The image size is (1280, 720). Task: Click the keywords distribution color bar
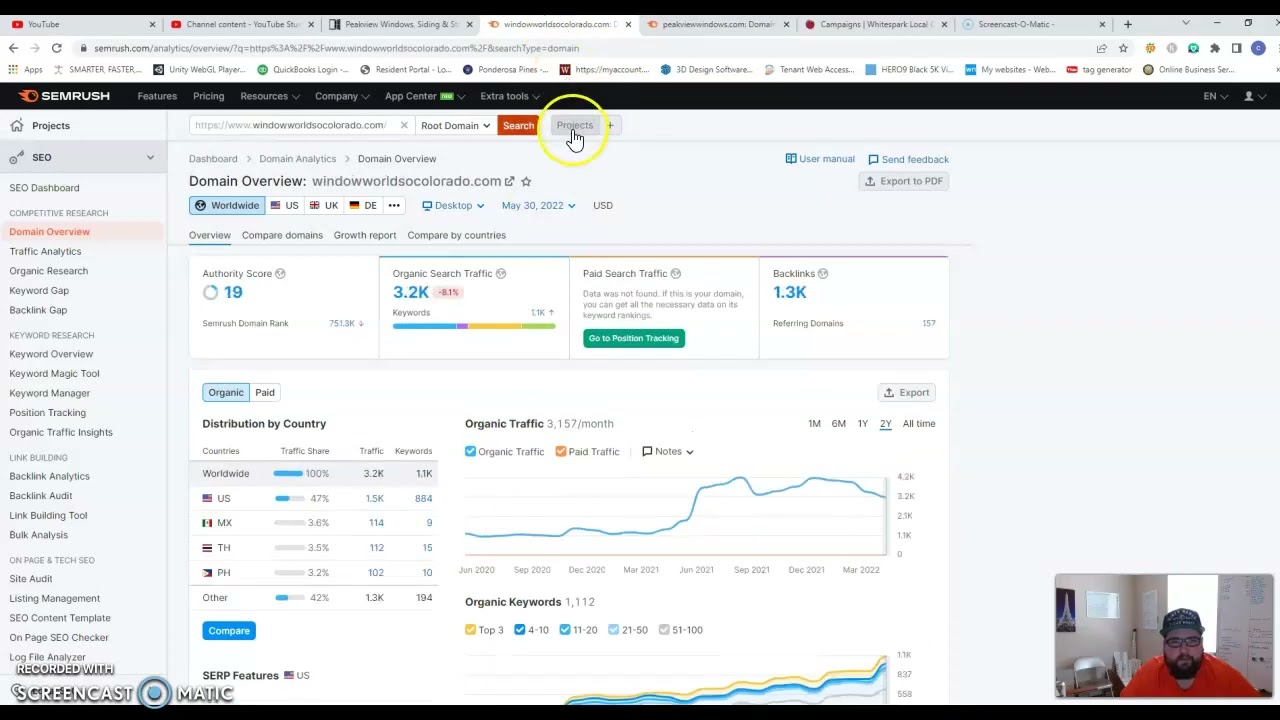click(474, 326)
